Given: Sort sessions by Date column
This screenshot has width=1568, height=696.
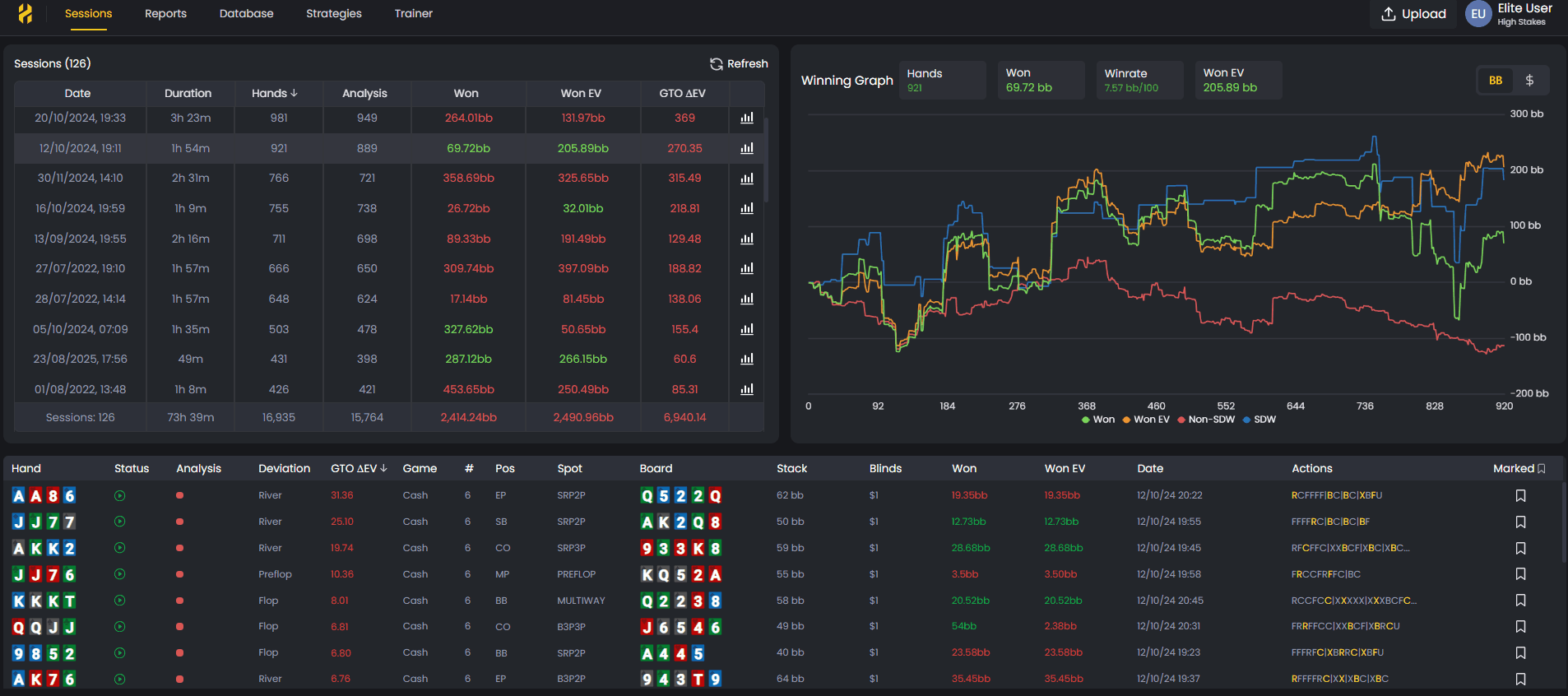Looking at the screenshot, I should coord(78,93).
